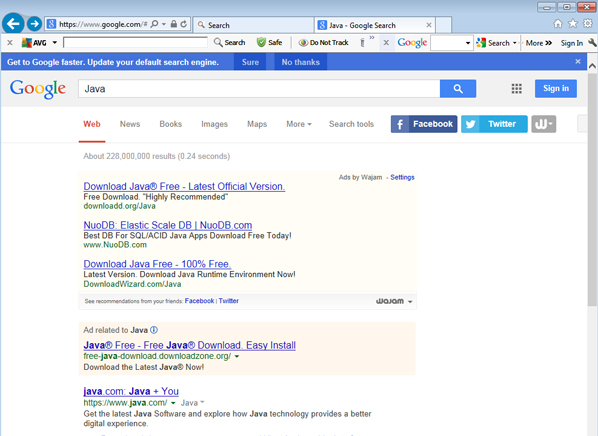Click the vertical page scrollbar

point(592,190)
